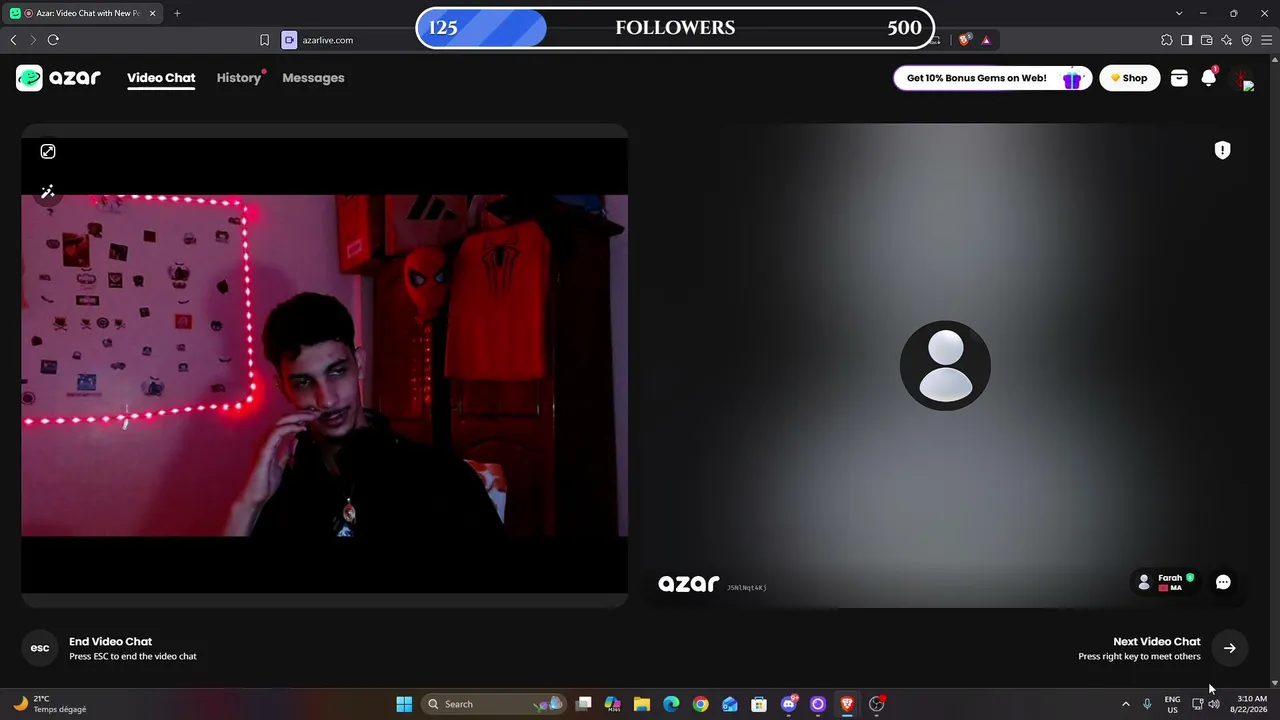Bookmark this page
Viewport: 1280px width, 720px height.
(264, 40)
